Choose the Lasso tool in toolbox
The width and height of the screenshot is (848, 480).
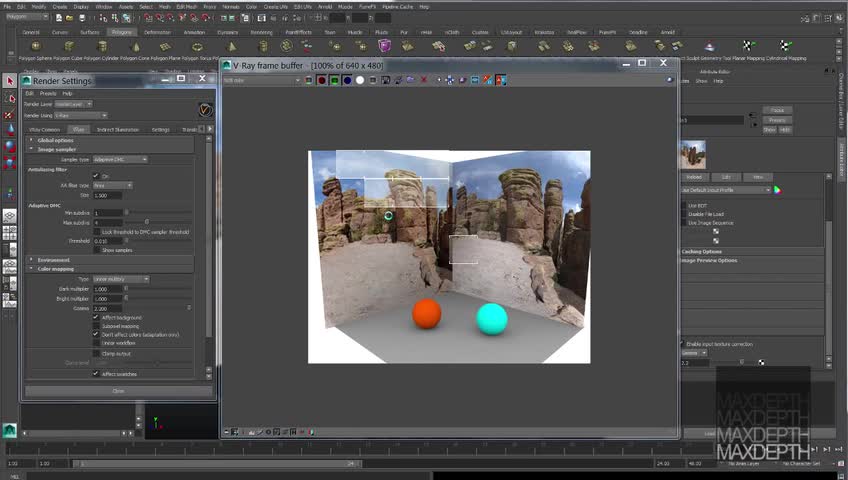click(x=10, y=98)
